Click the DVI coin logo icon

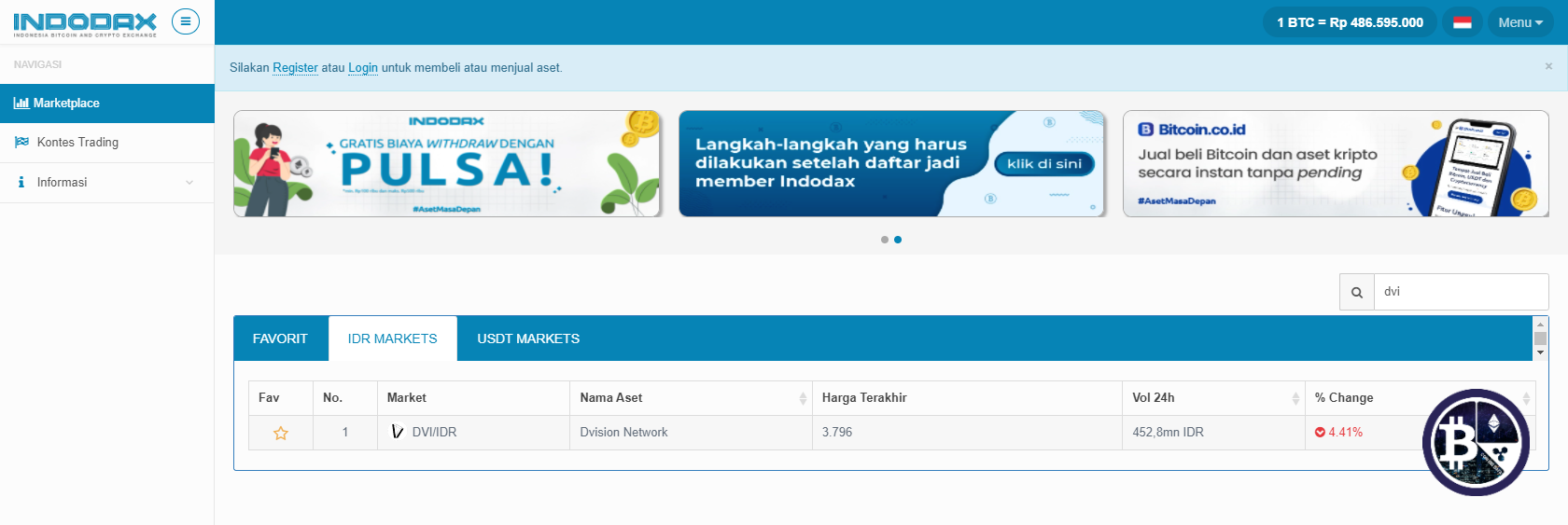[x=398, y=432]
